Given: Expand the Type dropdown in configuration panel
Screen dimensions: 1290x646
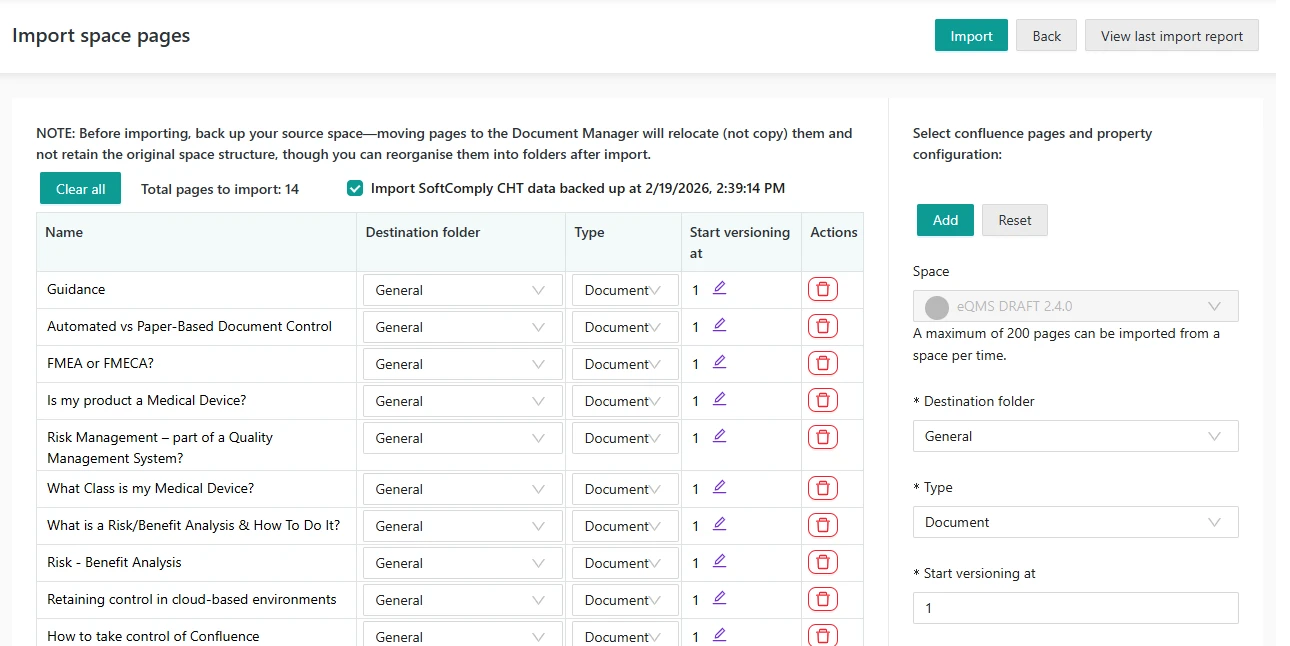Looking at the screenshot, I should coord(1074,522).
